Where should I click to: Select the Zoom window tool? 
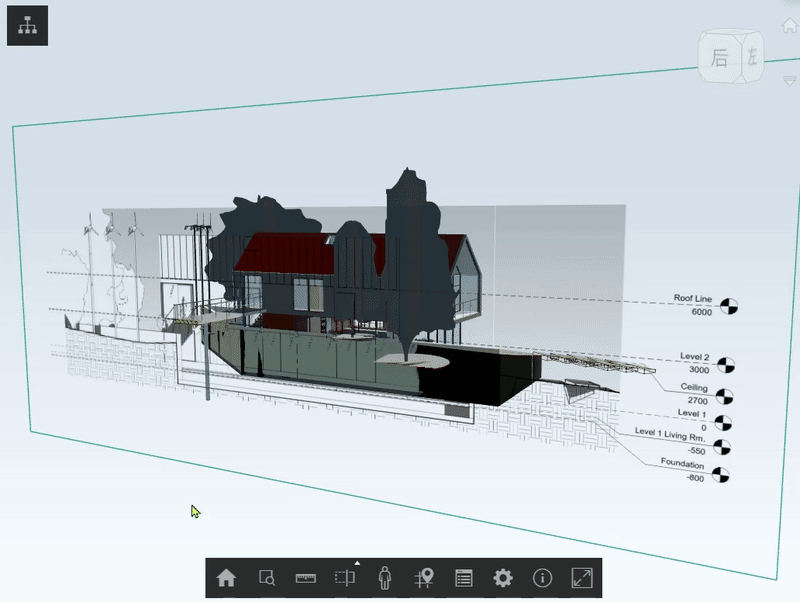(x=267, y=578)
